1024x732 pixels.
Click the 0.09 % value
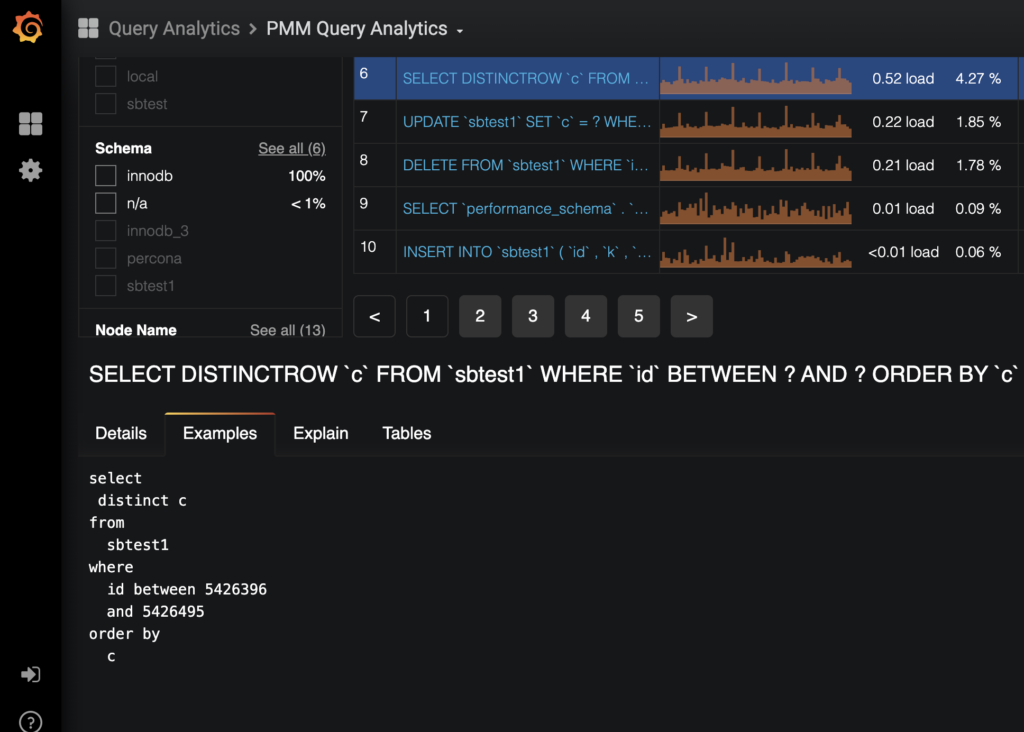(x=978, y=209)
